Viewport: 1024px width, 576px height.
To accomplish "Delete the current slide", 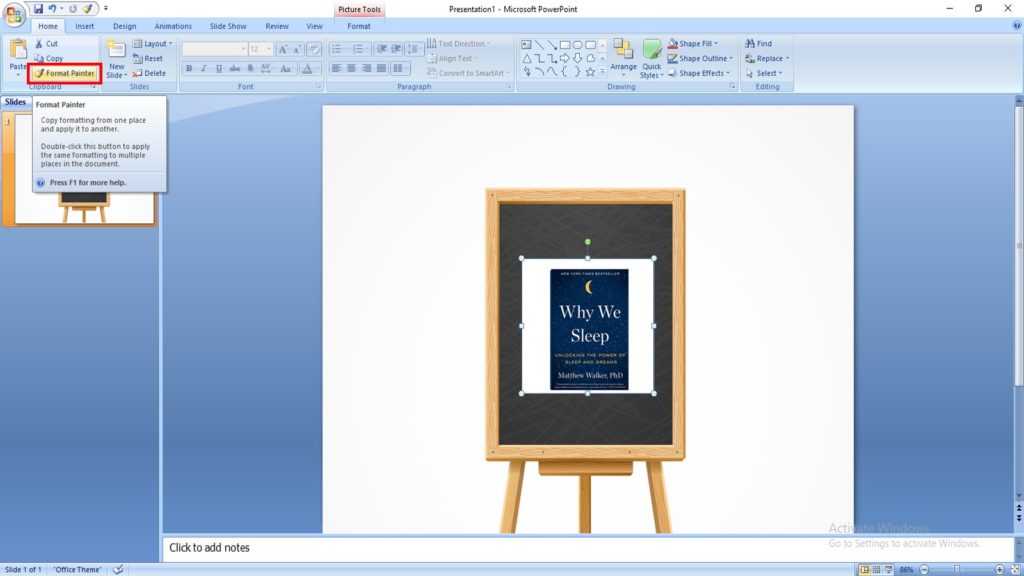I will coord(149,73).
